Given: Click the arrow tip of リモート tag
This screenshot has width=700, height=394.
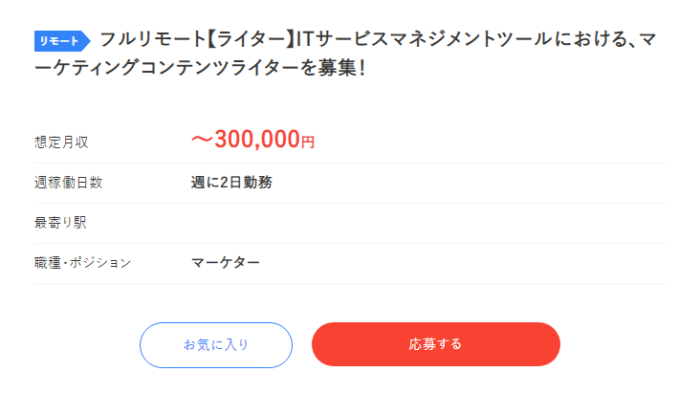Looking at the screenshot, I should click(x=86, y=41).
